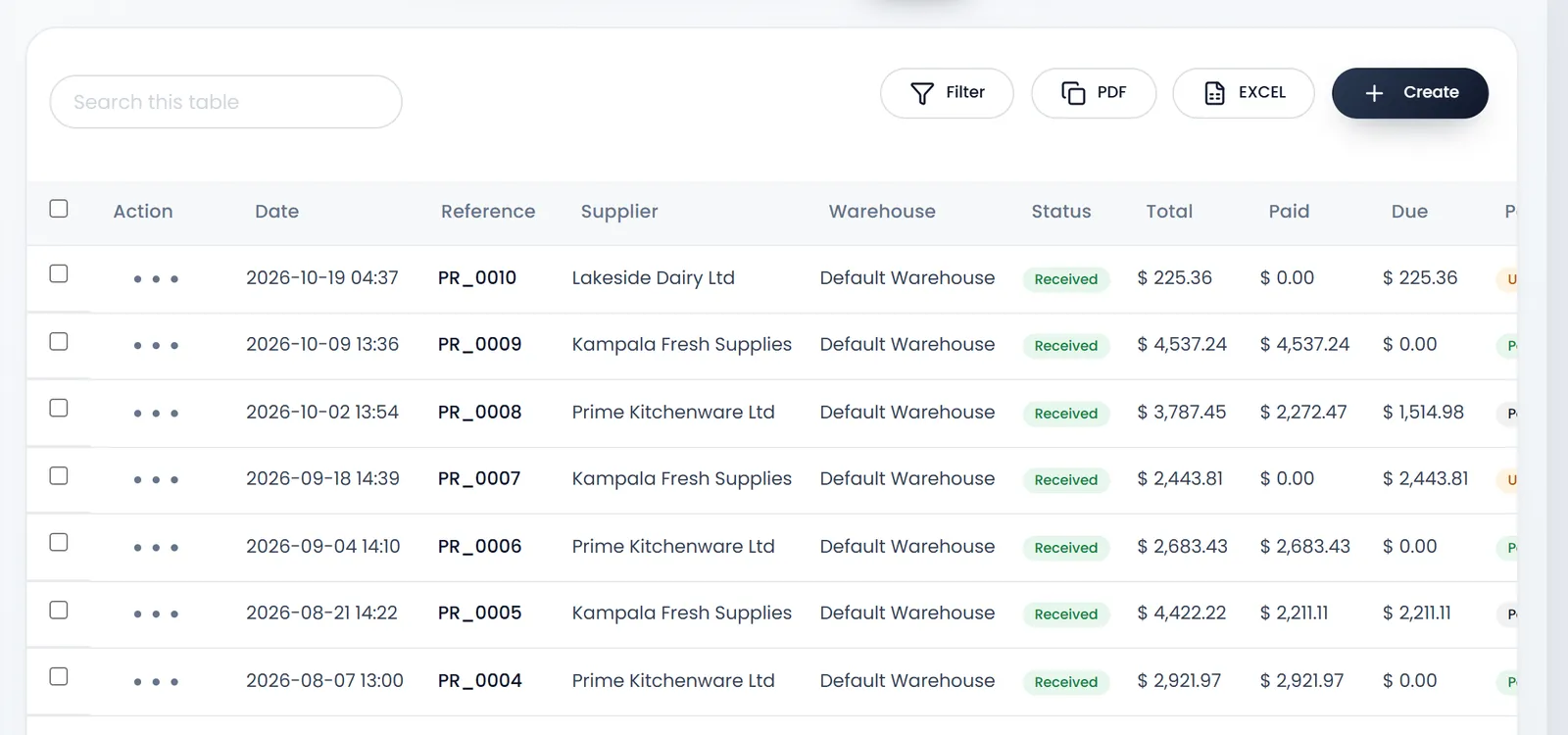Click 'Kampala Fresh Supplies' in PR_0007 row
Viewport: 1568px width, 735px height.
point(682,479)
